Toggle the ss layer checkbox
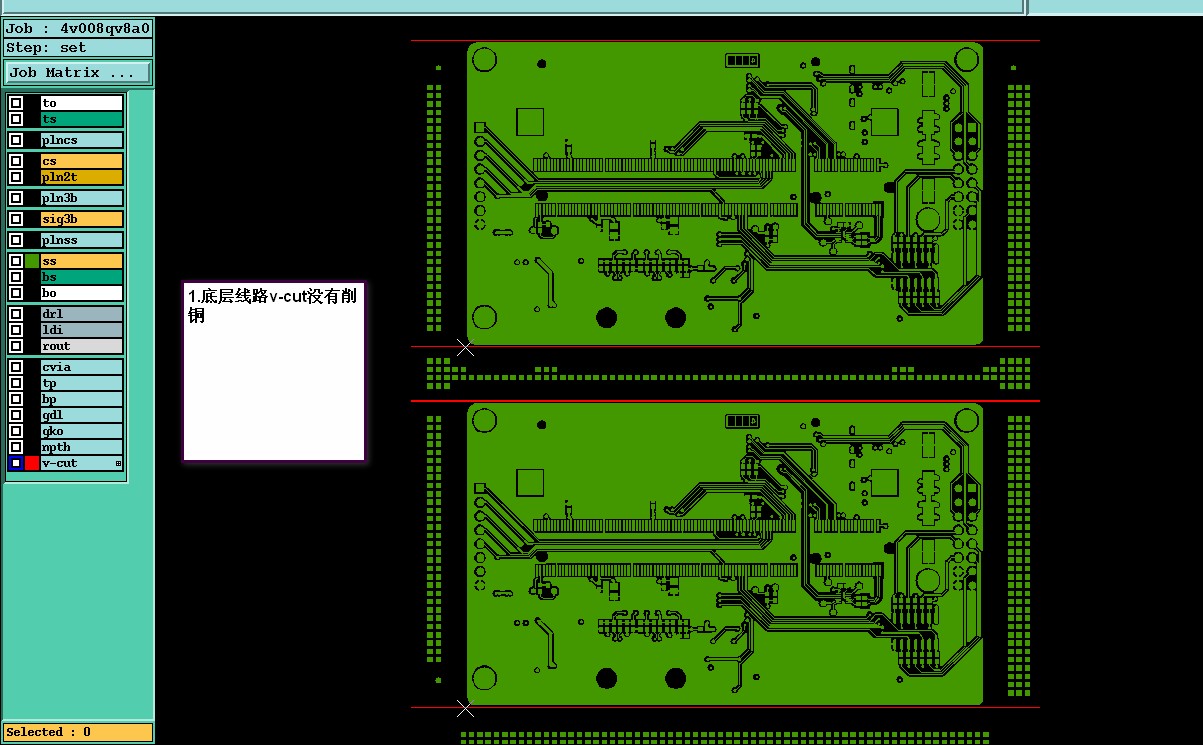The width and height of the screenshot is (1203, 745). click(16, 261)
